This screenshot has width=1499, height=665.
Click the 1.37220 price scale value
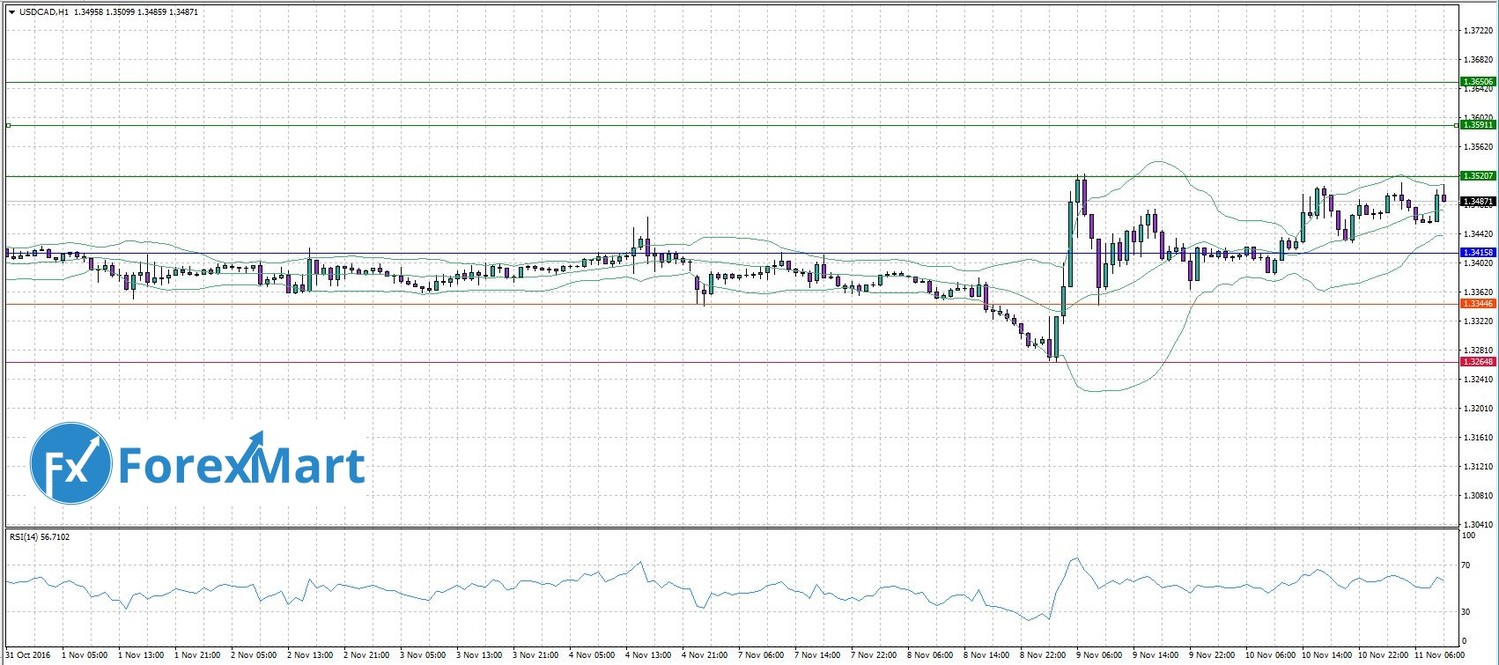[x=1476, y=31]
